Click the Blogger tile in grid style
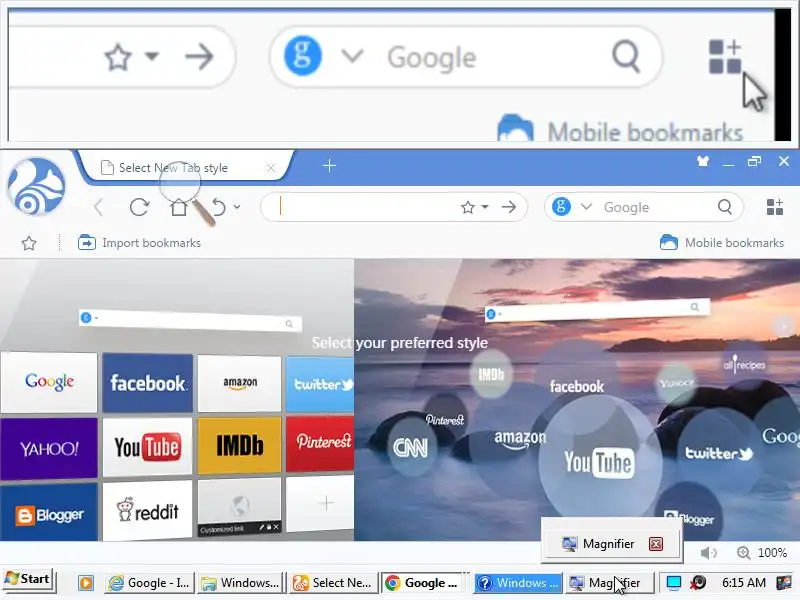Image resolution: width=800 pixels, height=600 pixels. [x=49, y=513]
